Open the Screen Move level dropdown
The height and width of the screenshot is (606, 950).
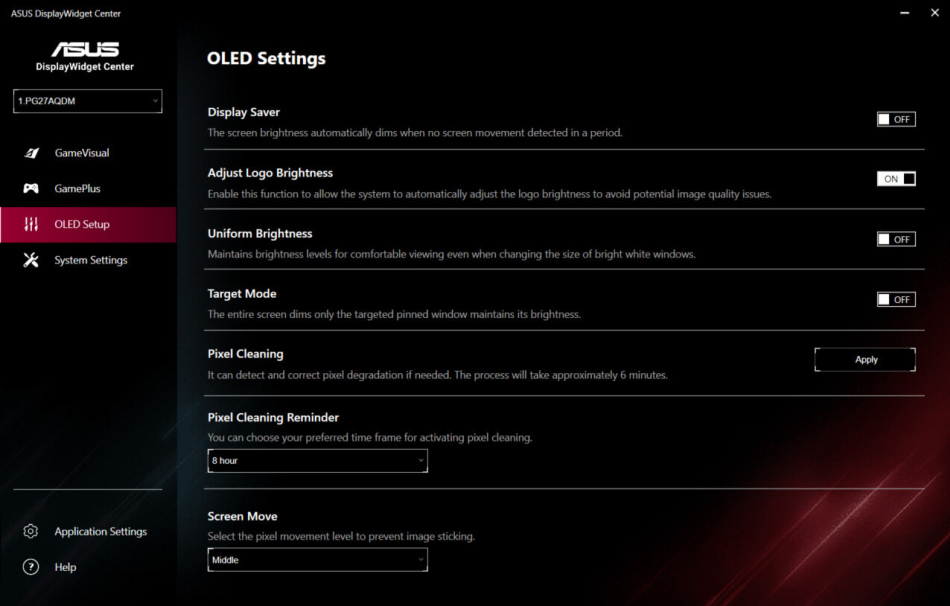click(317, 560)
